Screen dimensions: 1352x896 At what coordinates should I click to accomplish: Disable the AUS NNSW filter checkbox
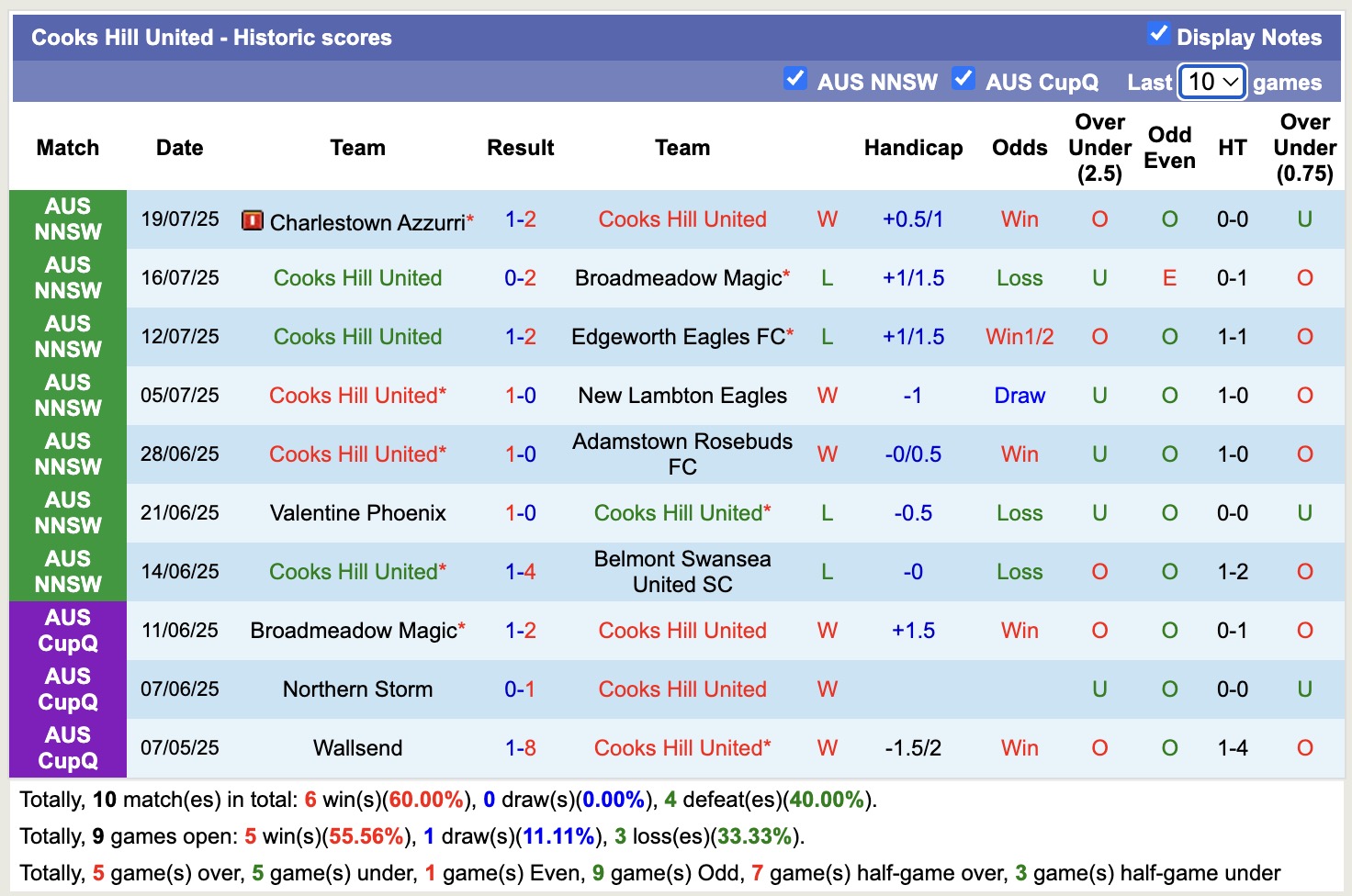click(x=795, y=79)
